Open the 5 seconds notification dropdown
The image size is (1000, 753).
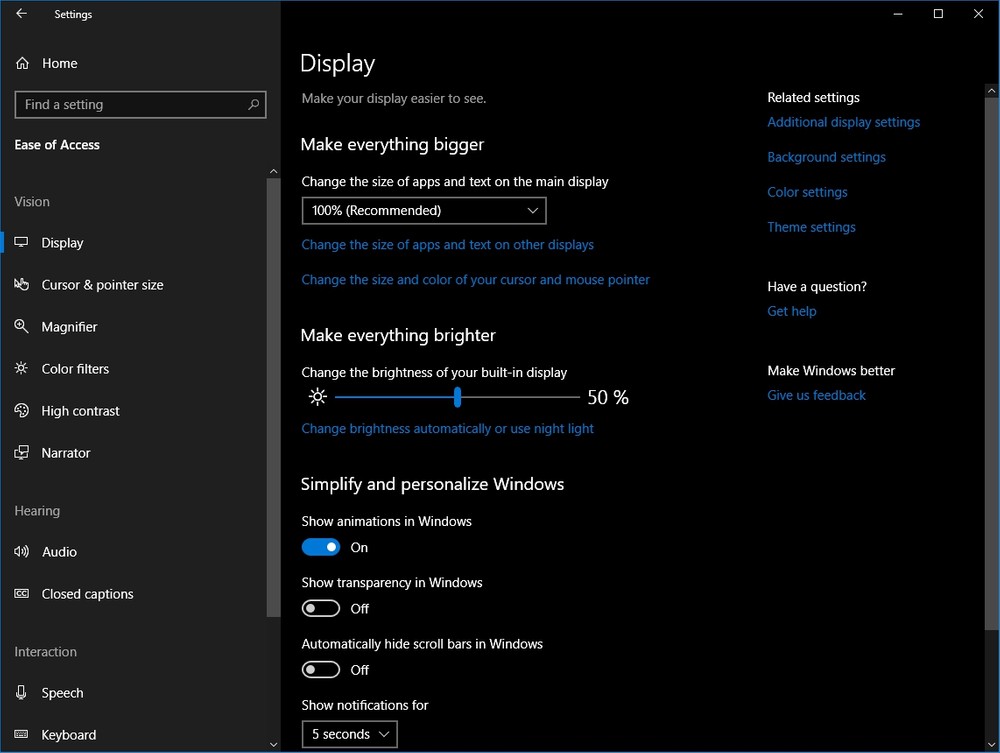(x=349, y=734)
